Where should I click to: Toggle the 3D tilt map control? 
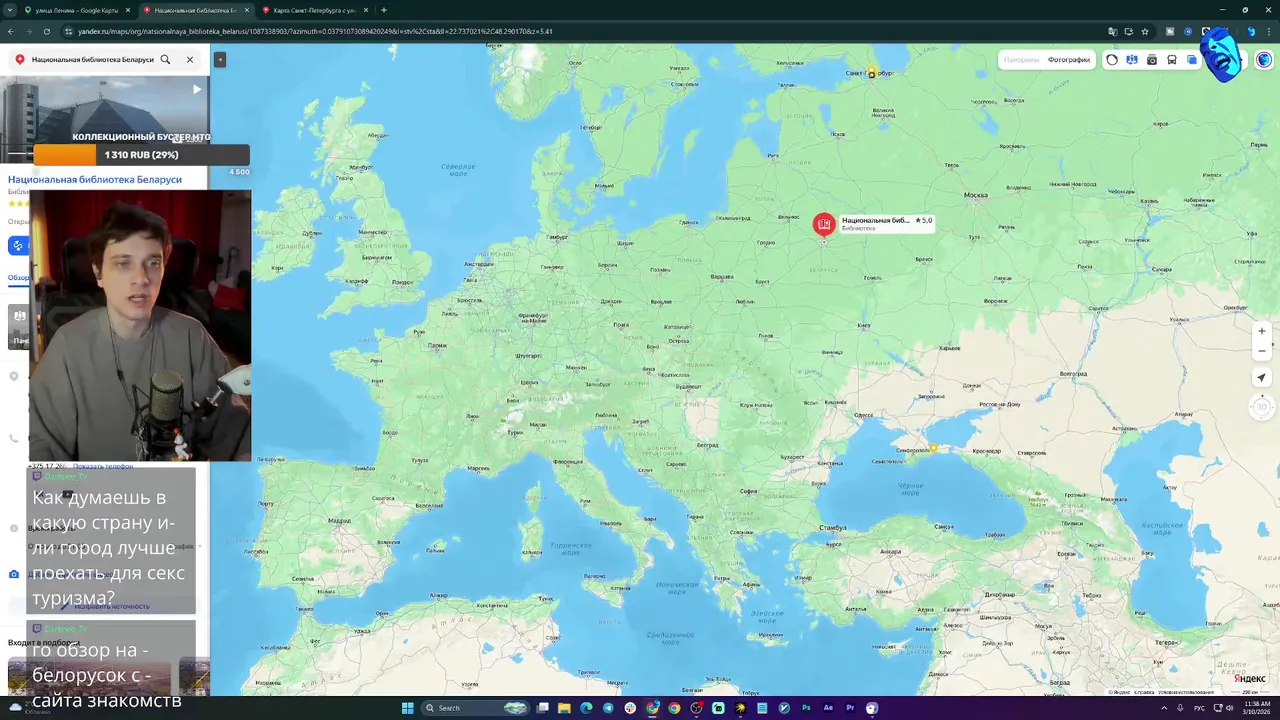click(x=1262, y=407)
